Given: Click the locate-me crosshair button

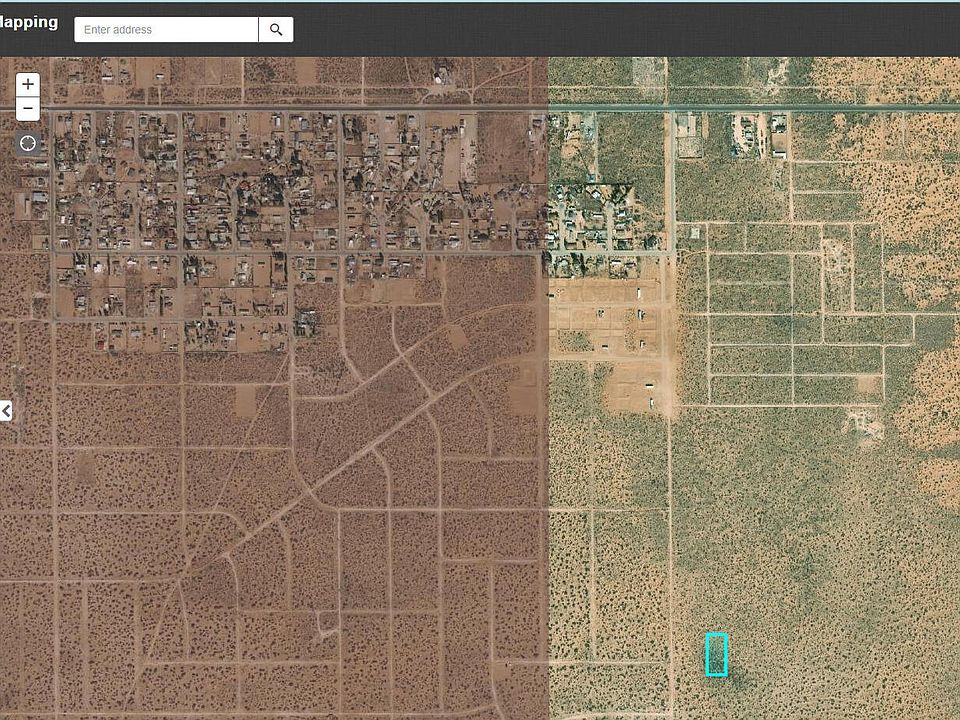Looking at the screenshot, I should click(x=28, y=143).
